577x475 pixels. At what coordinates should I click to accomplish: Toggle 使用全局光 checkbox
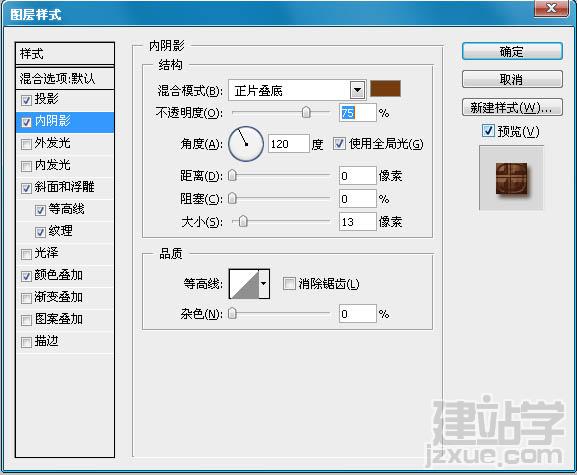coord(339,143)
